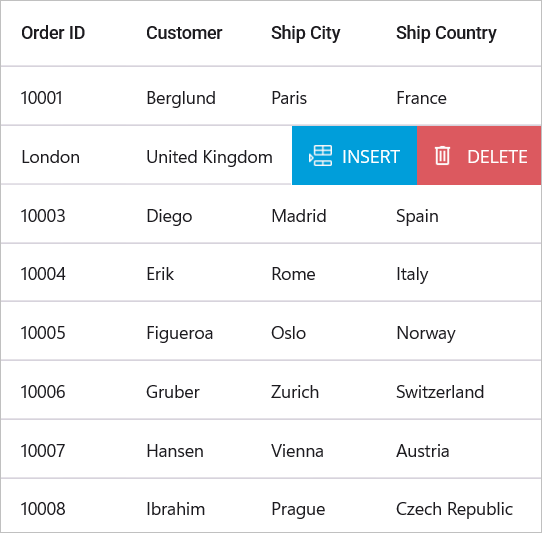Tap the INSERT button label
Viewport: 542px width, 533px height.
tap(371, 157)
